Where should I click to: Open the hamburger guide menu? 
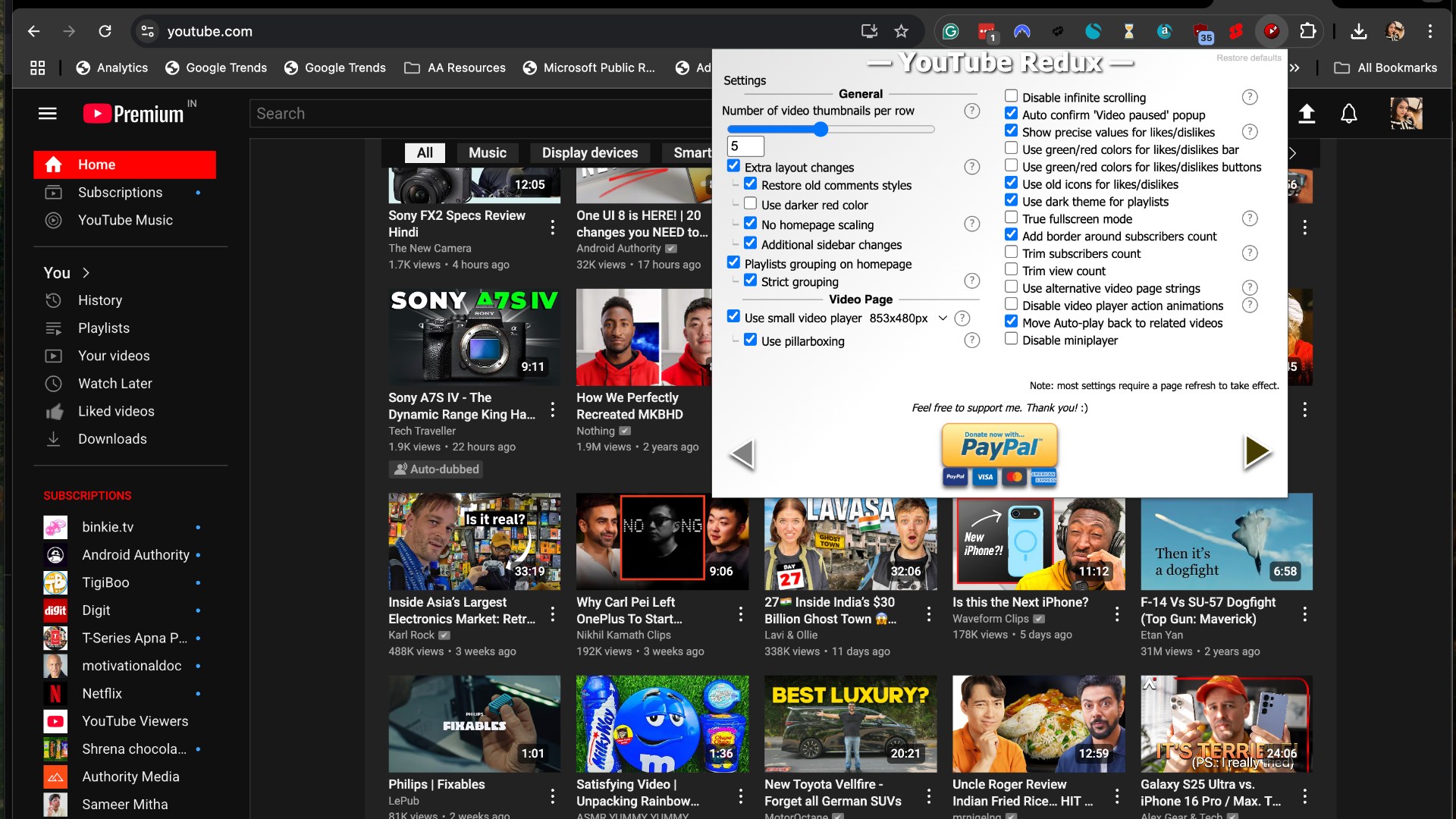(48, 114)
